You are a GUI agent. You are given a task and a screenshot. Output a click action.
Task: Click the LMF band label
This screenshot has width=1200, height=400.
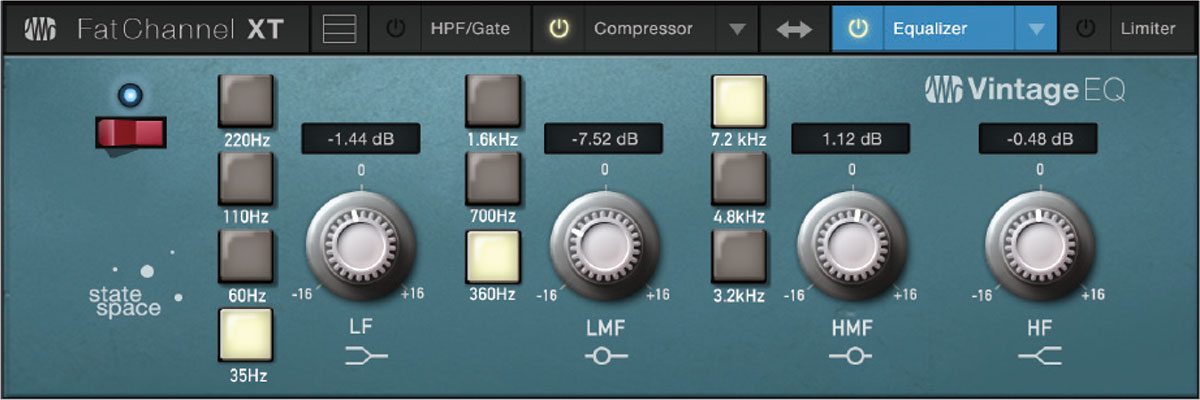[x=606, y=326]
